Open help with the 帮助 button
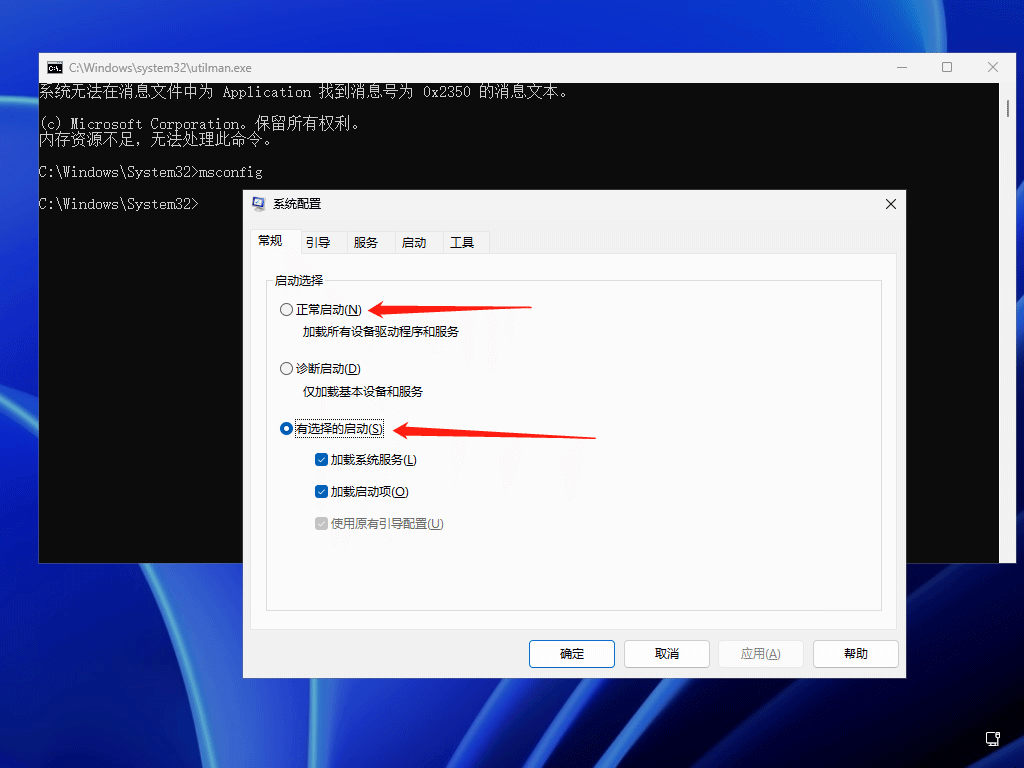The image size is (1024, 768). pyautogui.click(x=855, y=654)
